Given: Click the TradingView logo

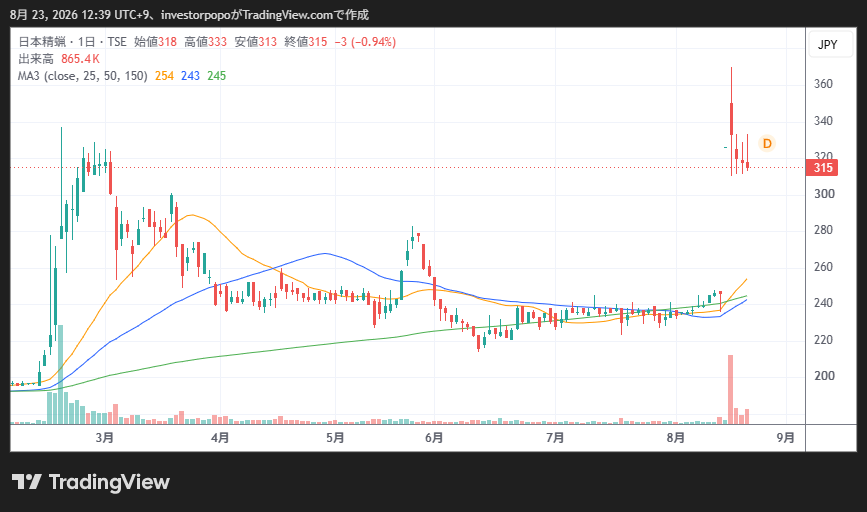Looking at the screenshot, I should point(91,482).
